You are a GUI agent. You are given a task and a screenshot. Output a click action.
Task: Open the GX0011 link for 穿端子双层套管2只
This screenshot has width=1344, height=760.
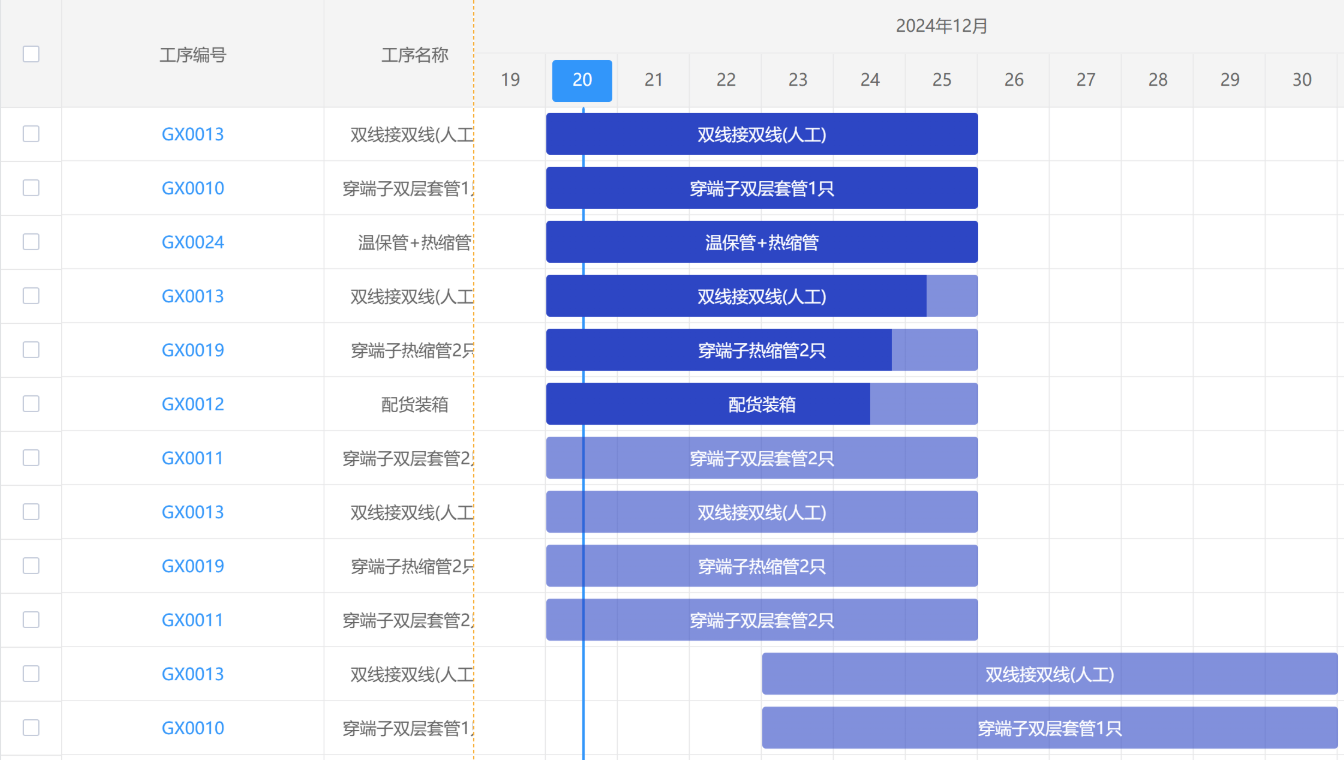tap(192, 457)
